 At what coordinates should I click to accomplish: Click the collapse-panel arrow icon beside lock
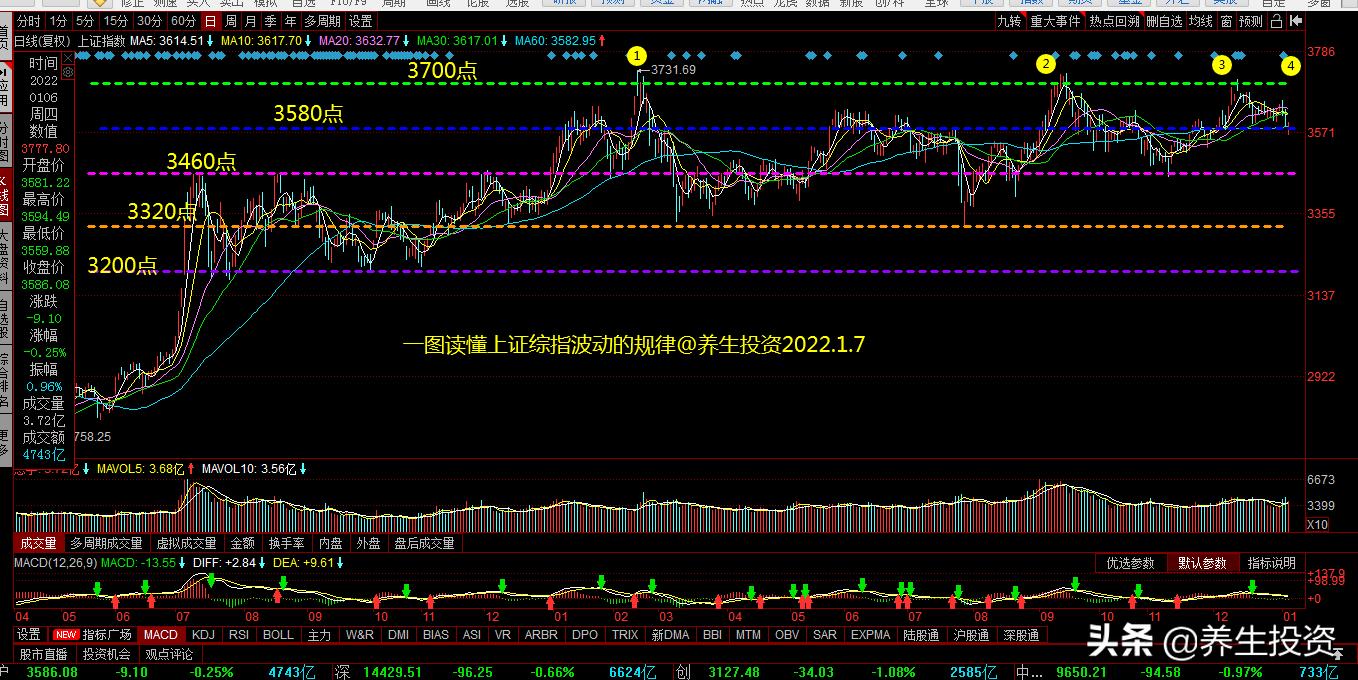pos(1297,20)
